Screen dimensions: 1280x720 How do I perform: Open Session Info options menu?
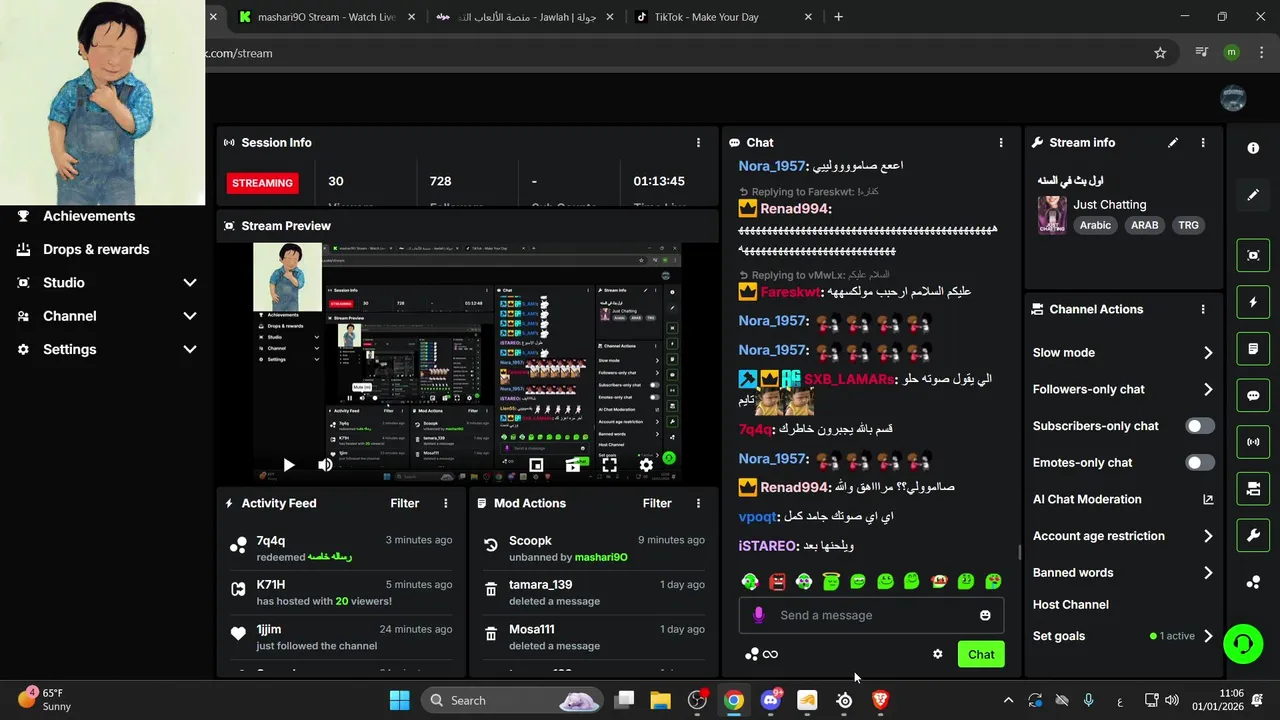click(x=698, y=143)
